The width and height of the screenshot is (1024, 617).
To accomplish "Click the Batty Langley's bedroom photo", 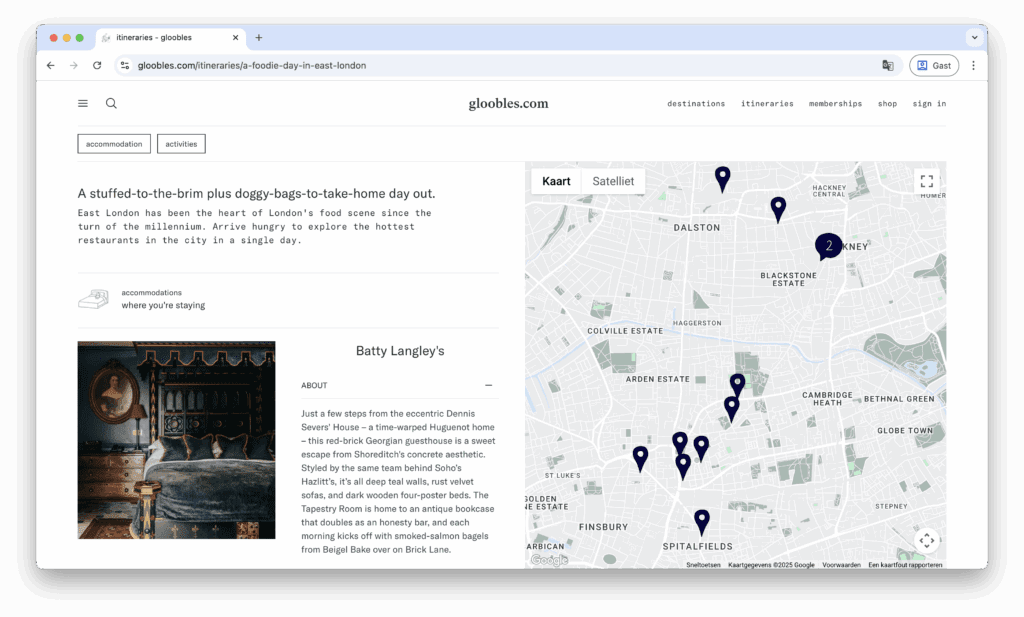I will 176,440.
